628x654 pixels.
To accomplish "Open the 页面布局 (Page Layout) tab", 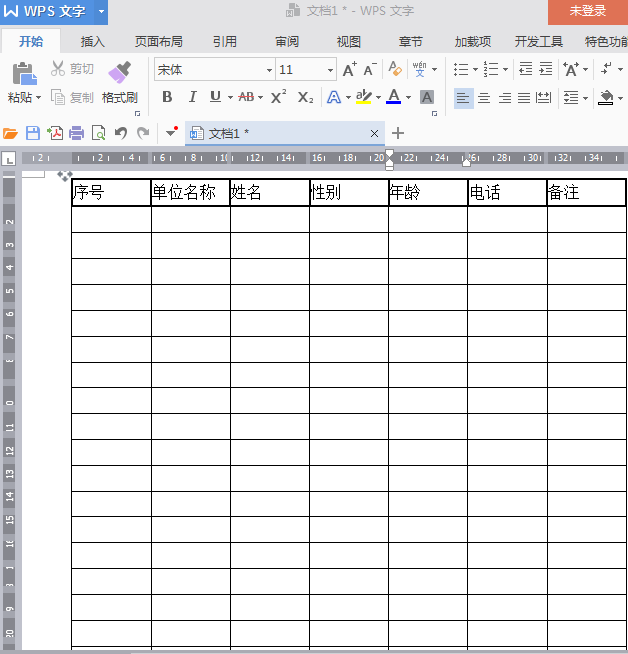I will coord(158,42).
